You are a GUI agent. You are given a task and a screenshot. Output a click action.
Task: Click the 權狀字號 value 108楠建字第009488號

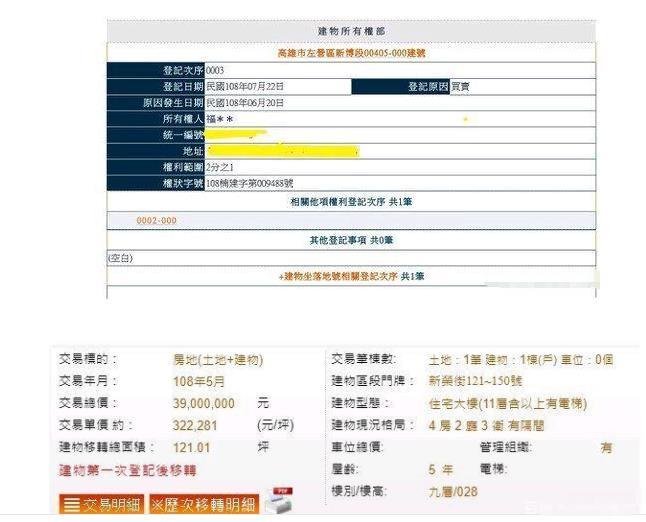click(250, 183)
